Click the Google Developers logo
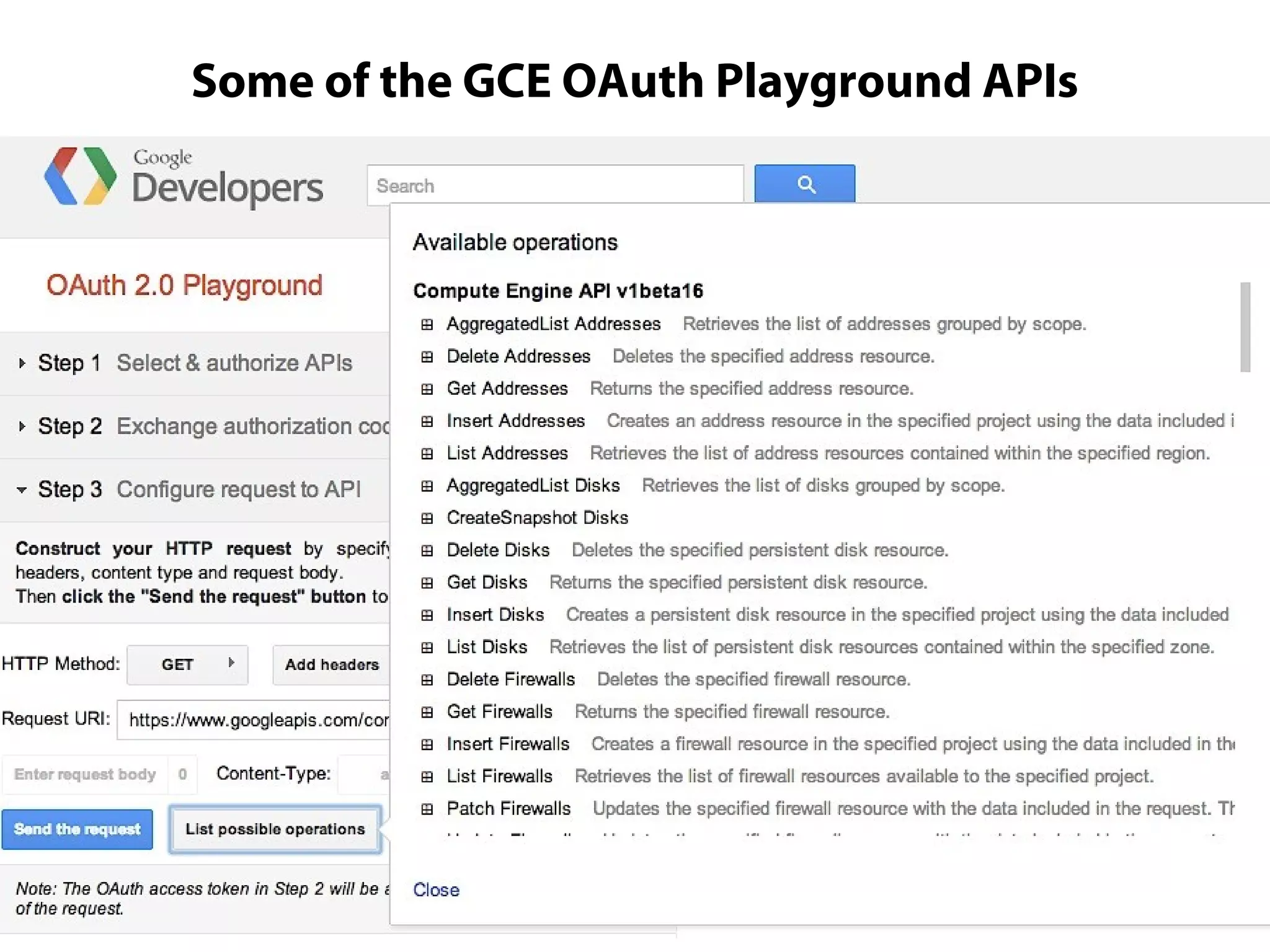Screen dimensions: 1270x952 (184, 177)
